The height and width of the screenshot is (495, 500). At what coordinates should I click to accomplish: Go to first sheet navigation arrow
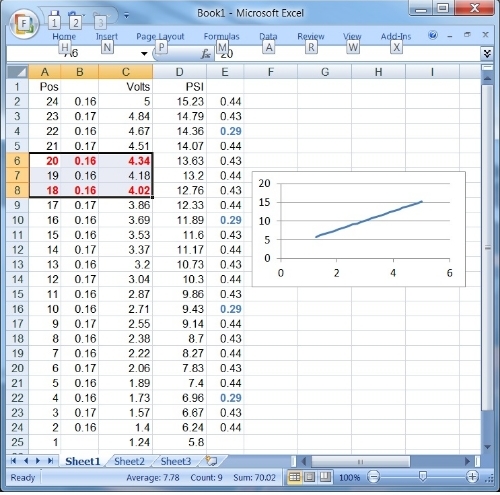click(13, 461)
